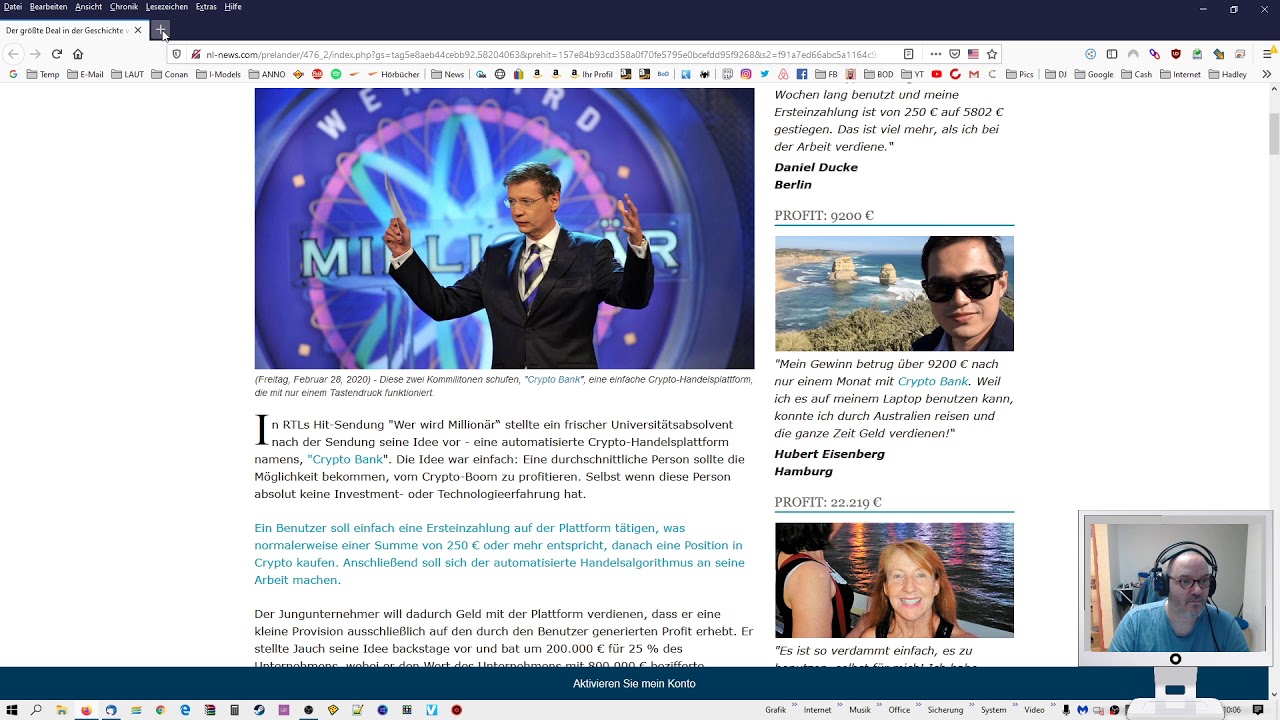Open the Temp bookmarks folder

click(x=43, y=74)
